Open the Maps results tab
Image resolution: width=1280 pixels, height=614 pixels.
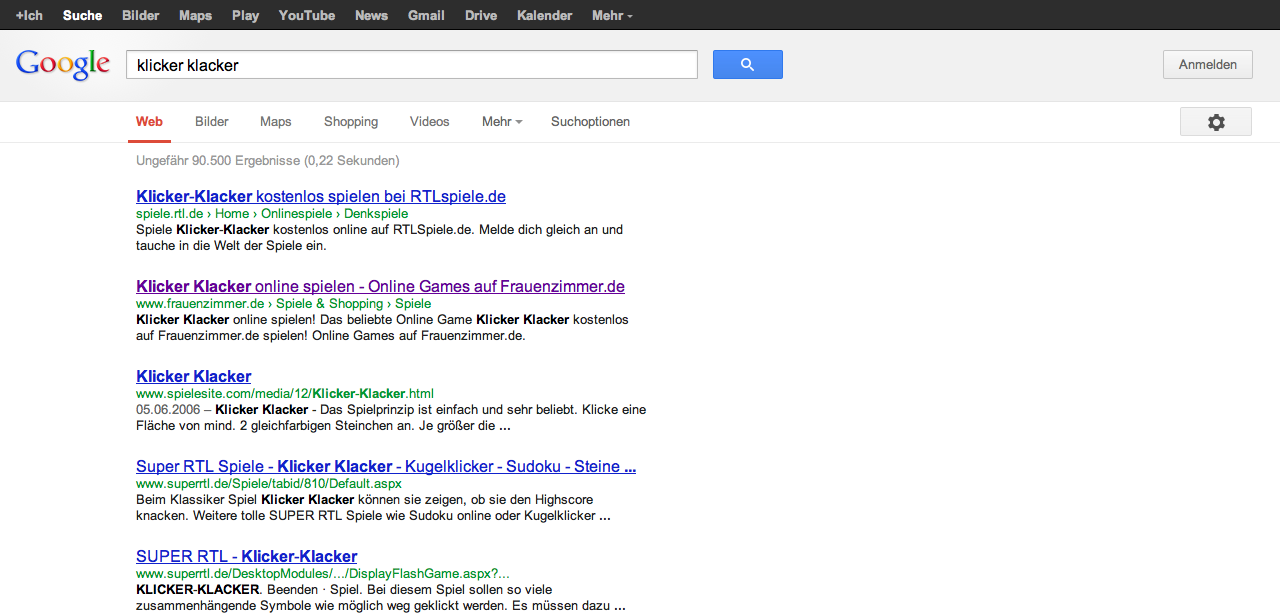pyautogui.click(x=275, y=122)
